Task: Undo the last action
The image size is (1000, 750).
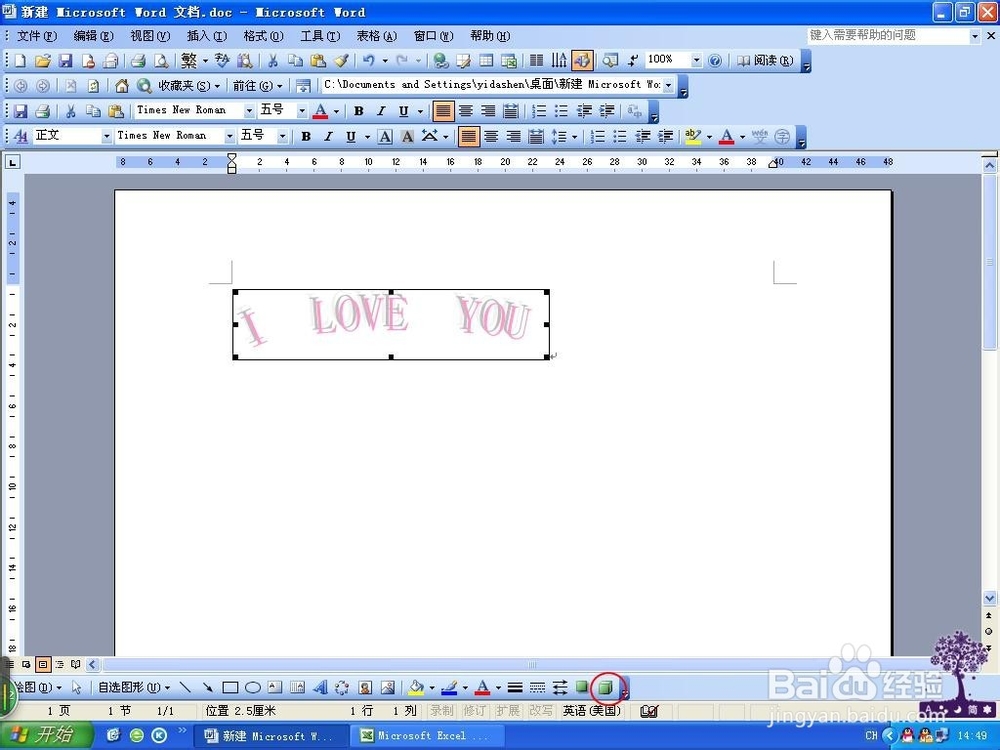Action: [x=369, y=61]
